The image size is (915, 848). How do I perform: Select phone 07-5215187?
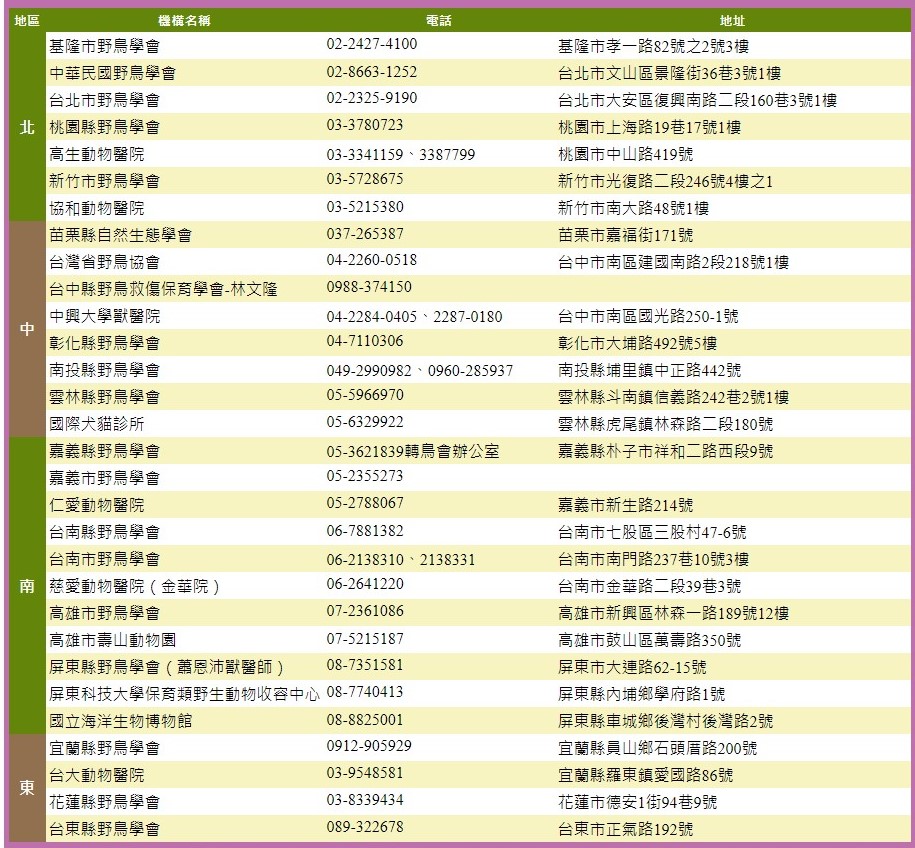point(365,638)
